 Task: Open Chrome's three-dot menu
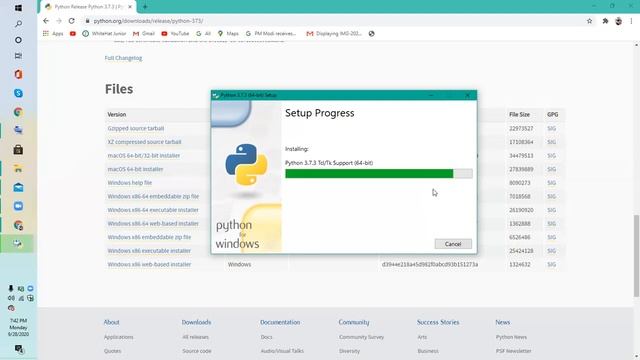pos(631,21)
